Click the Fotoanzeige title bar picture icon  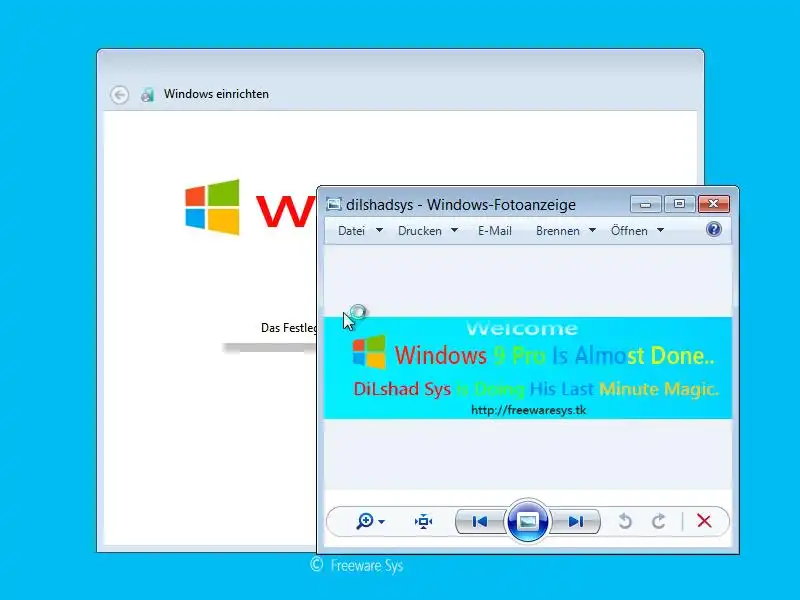[x=334, y=204]
